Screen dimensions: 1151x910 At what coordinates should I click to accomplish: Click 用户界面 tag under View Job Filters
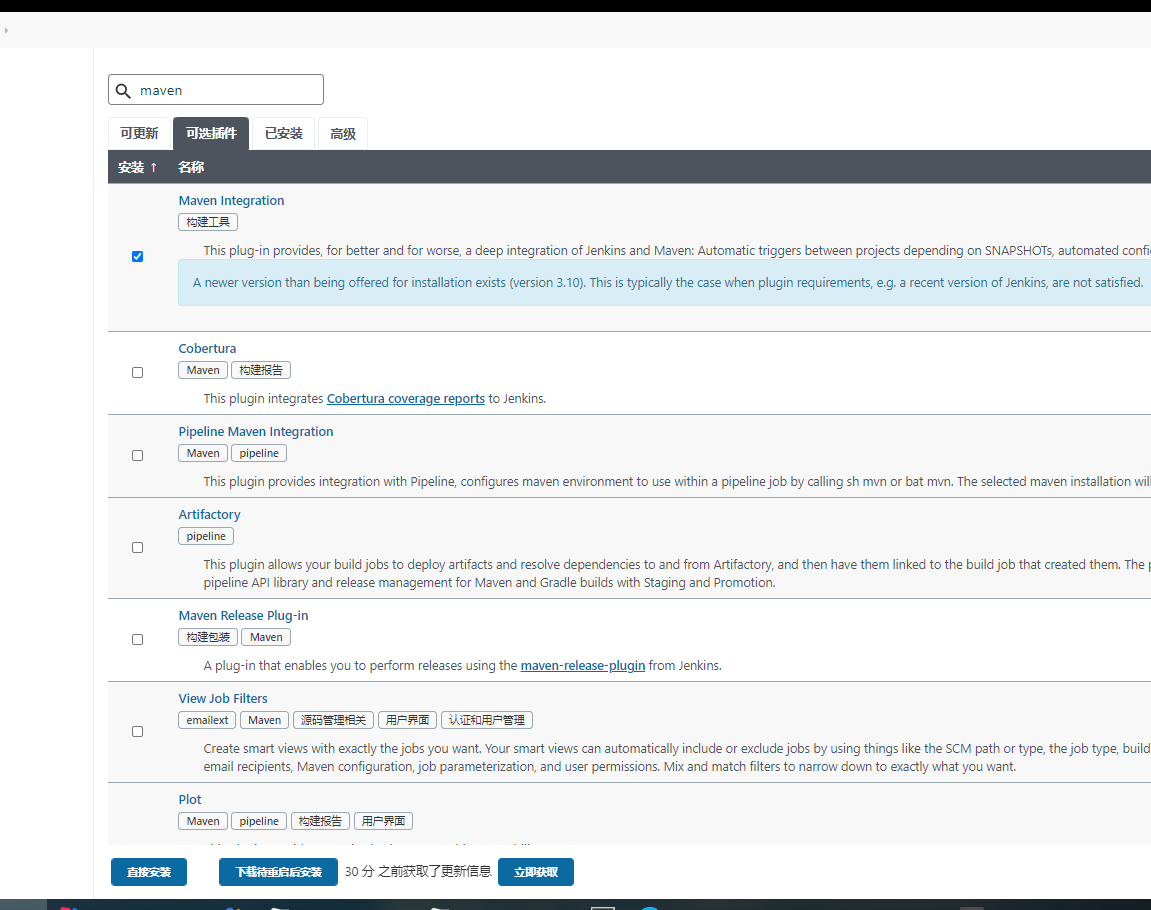pyautogui.click(x=407, y=720)
